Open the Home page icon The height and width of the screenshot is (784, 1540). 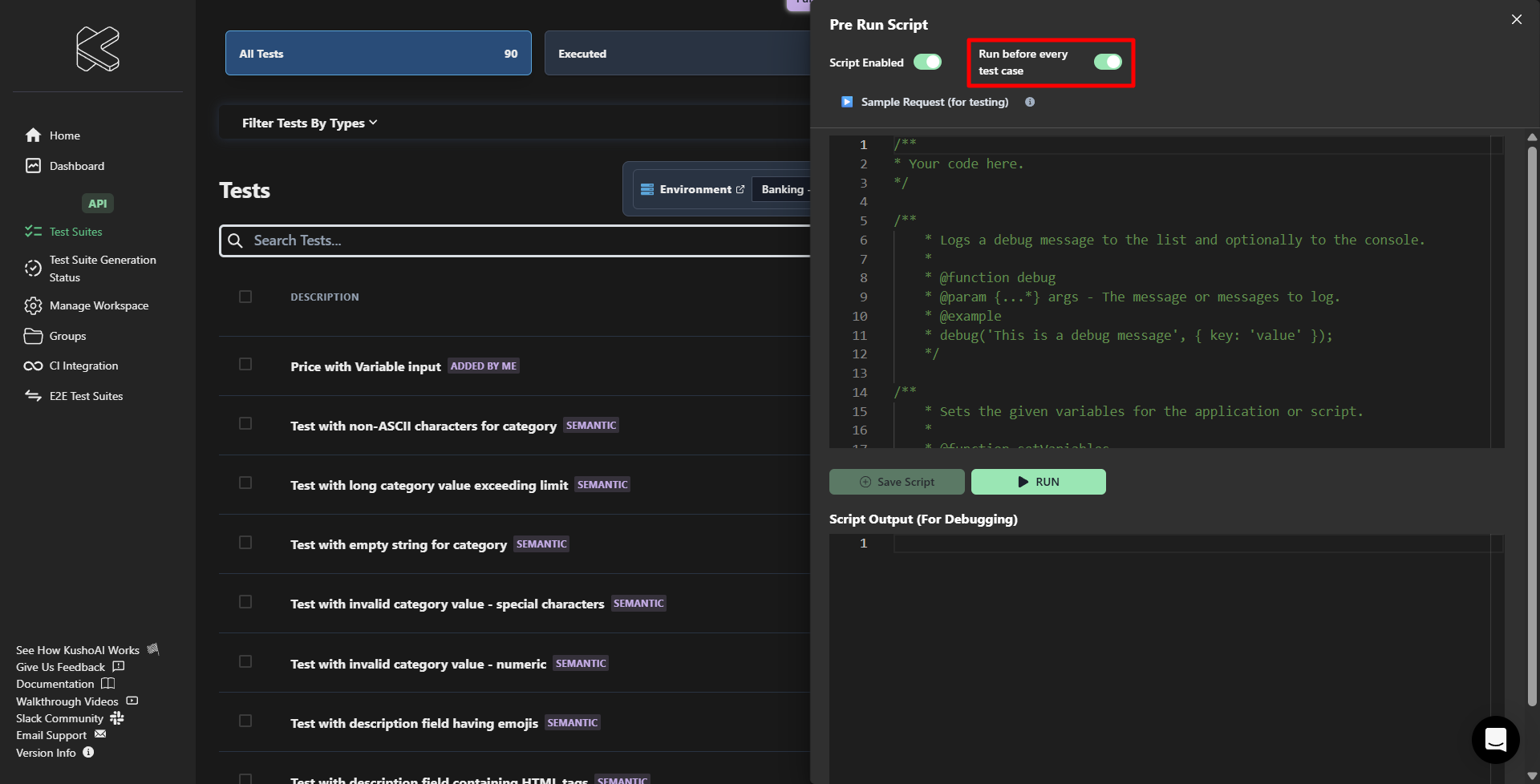(33, 135)
